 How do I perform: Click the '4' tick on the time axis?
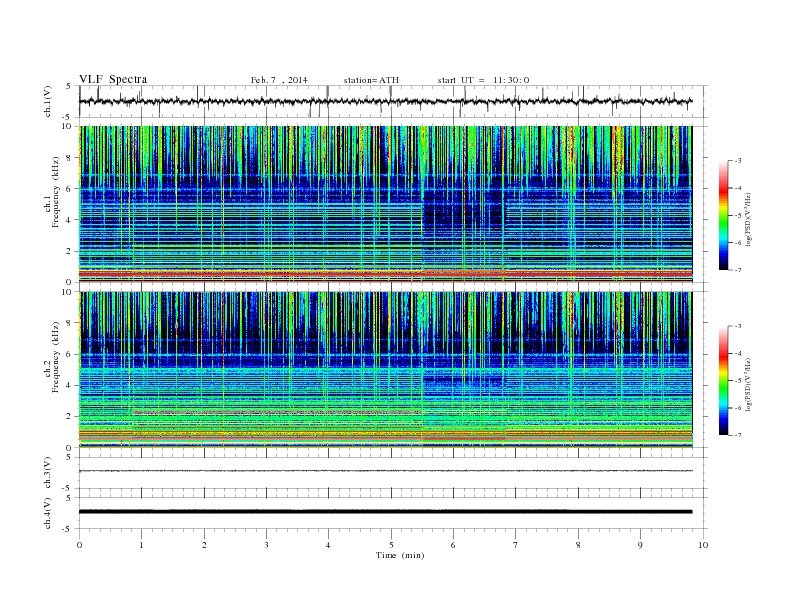point(328,545)
